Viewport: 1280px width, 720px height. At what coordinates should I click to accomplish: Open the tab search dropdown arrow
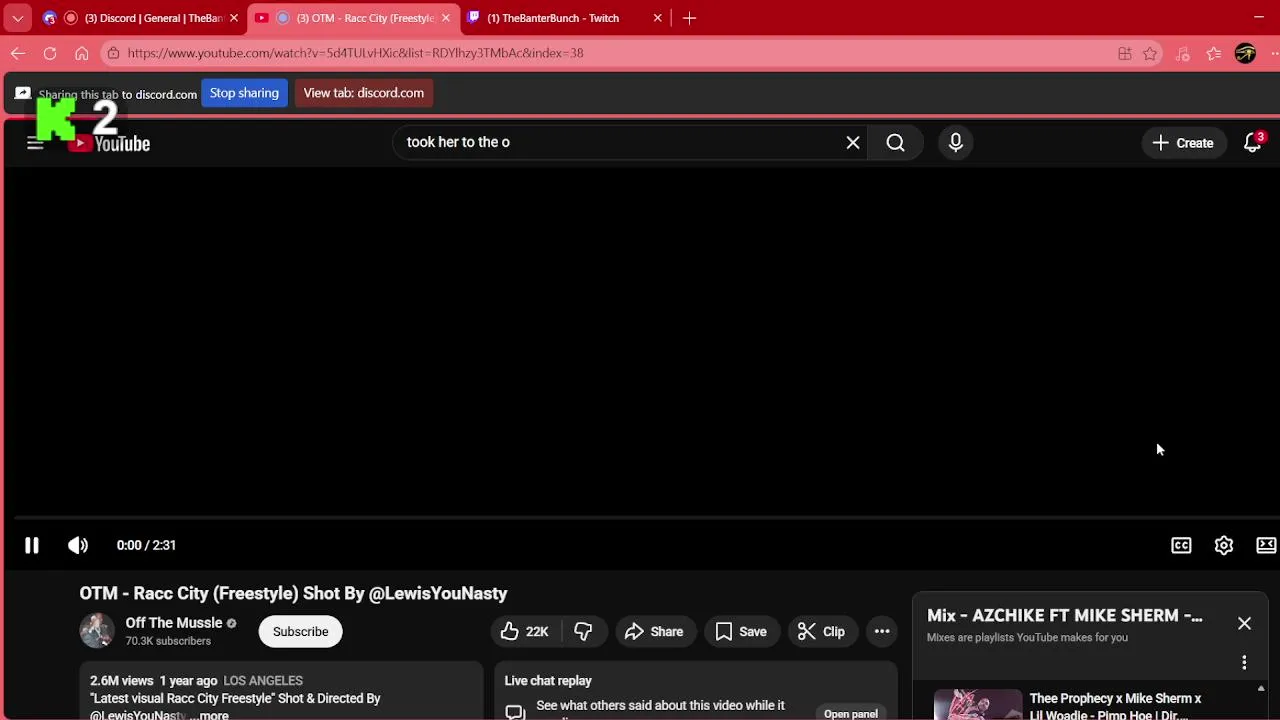point(18,18)
